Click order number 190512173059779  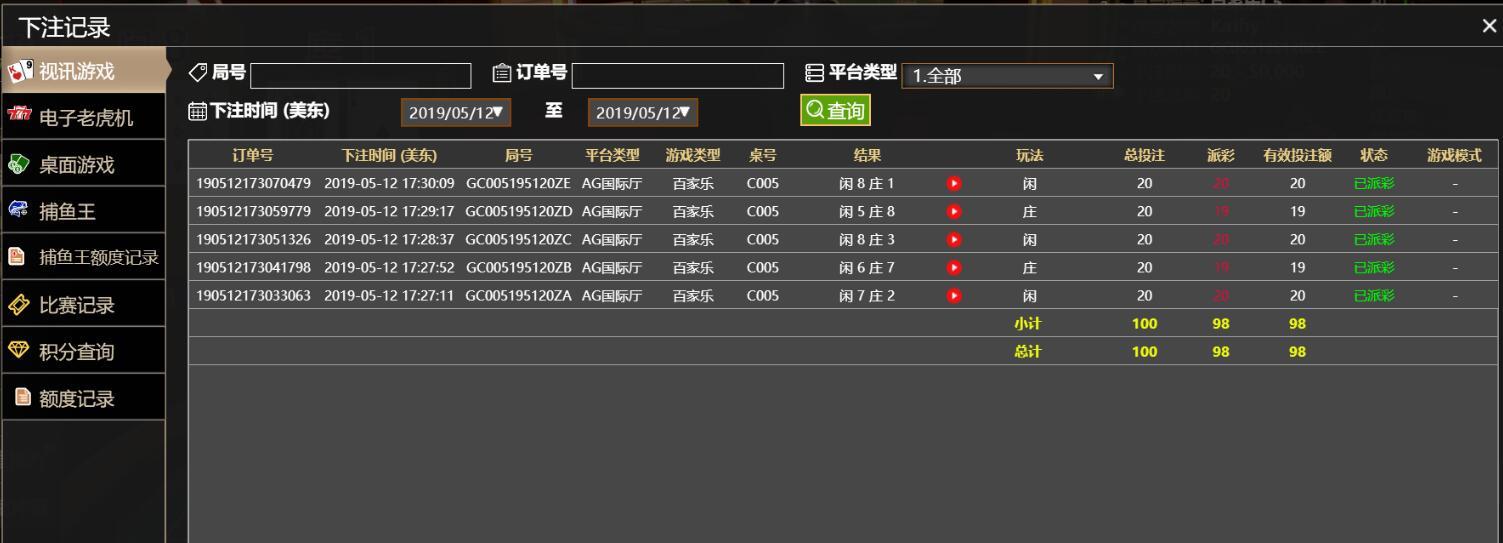tap(254, 211)
